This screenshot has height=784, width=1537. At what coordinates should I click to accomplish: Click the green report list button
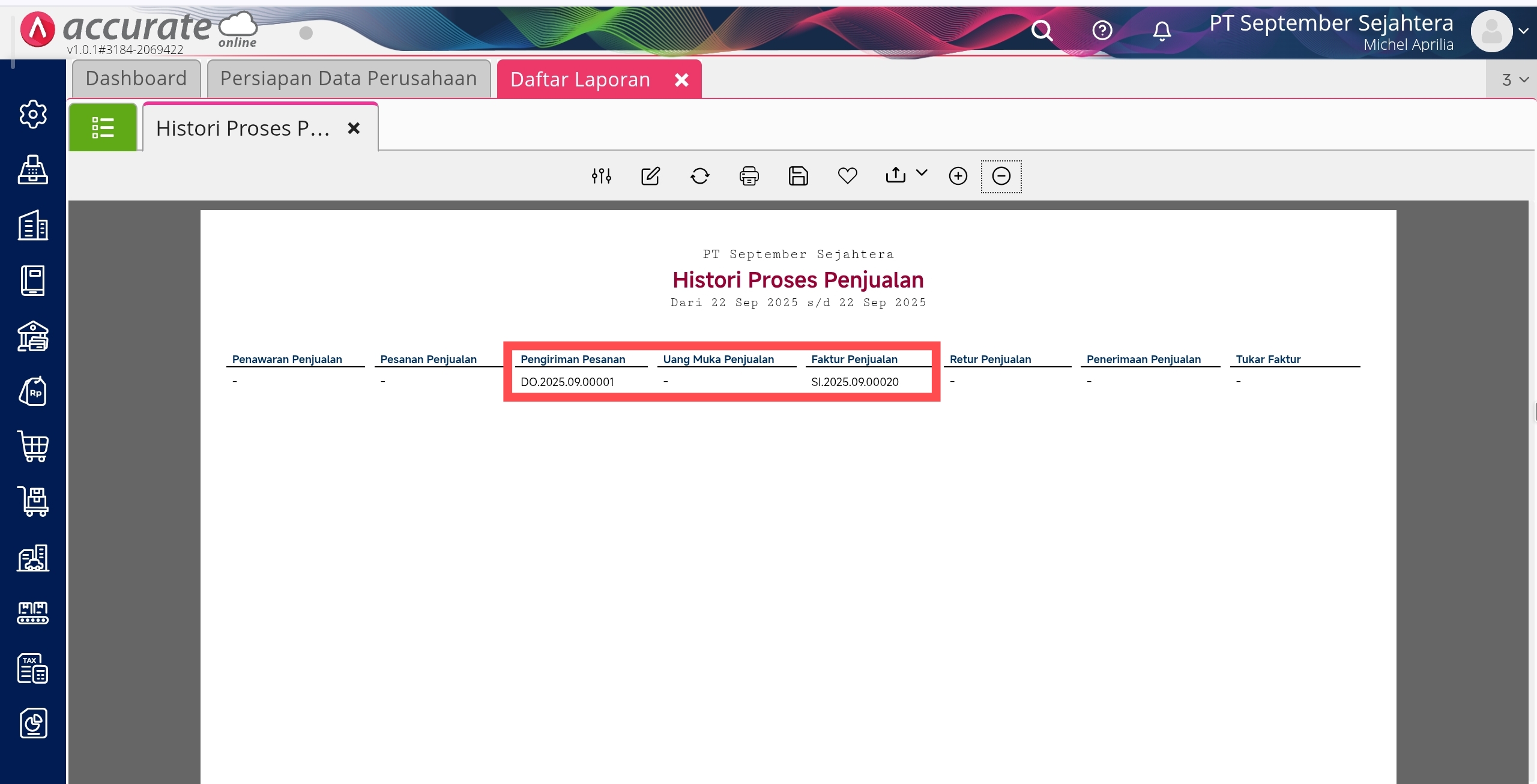103,127
